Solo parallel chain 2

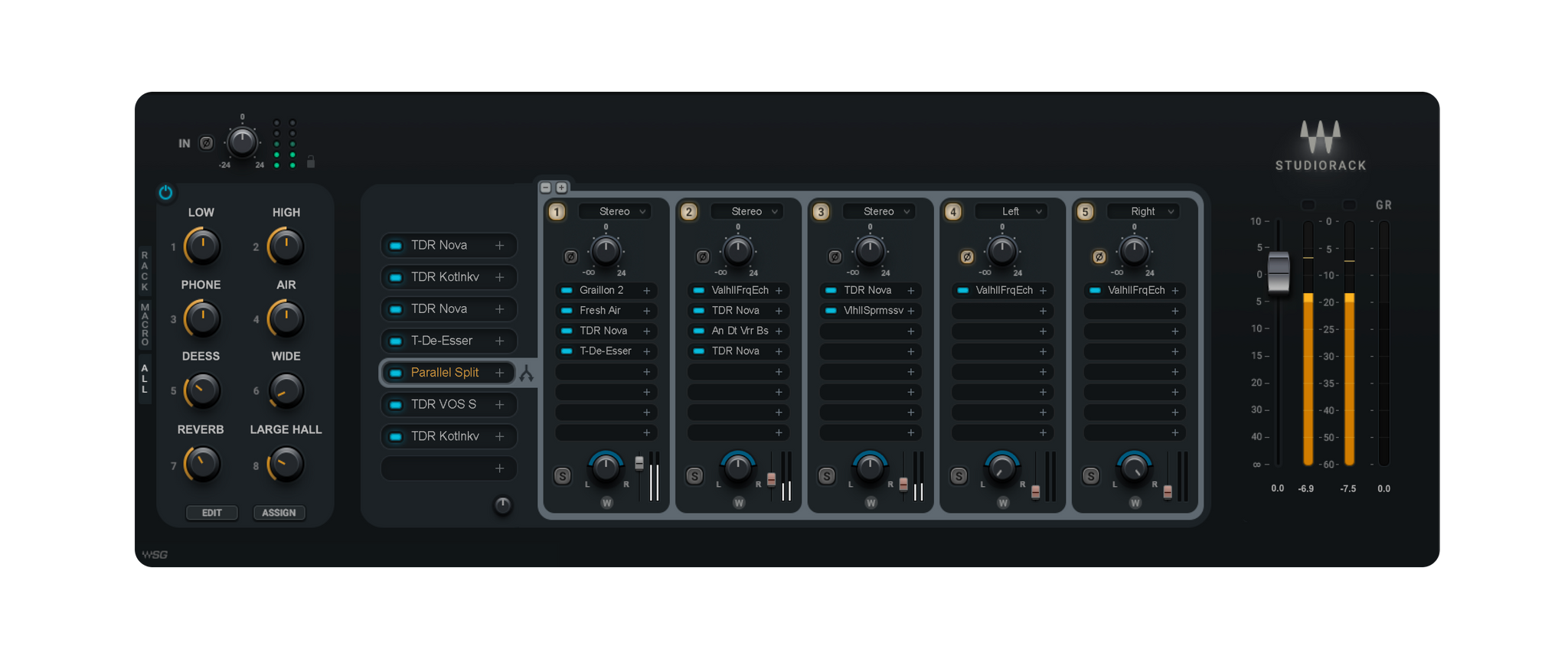click(694, 476)
